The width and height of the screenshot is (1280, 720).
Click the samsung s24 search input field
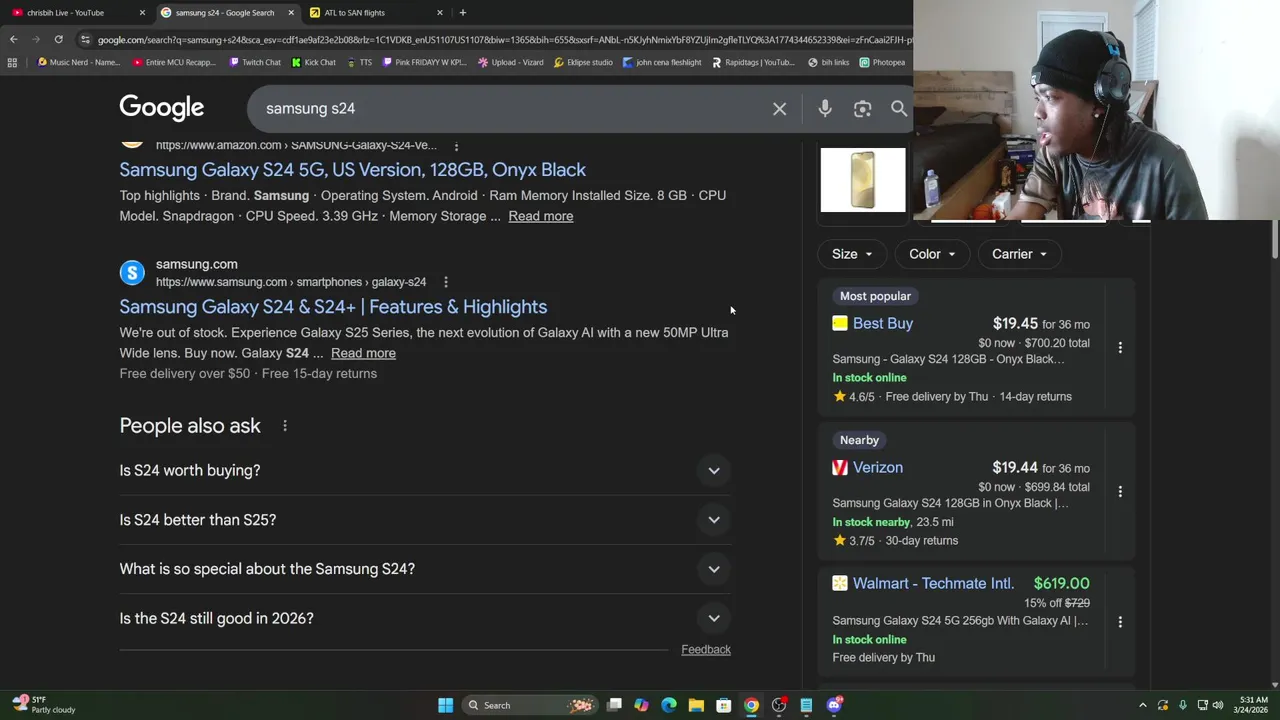pyautogui.click(x=510, y=108)
